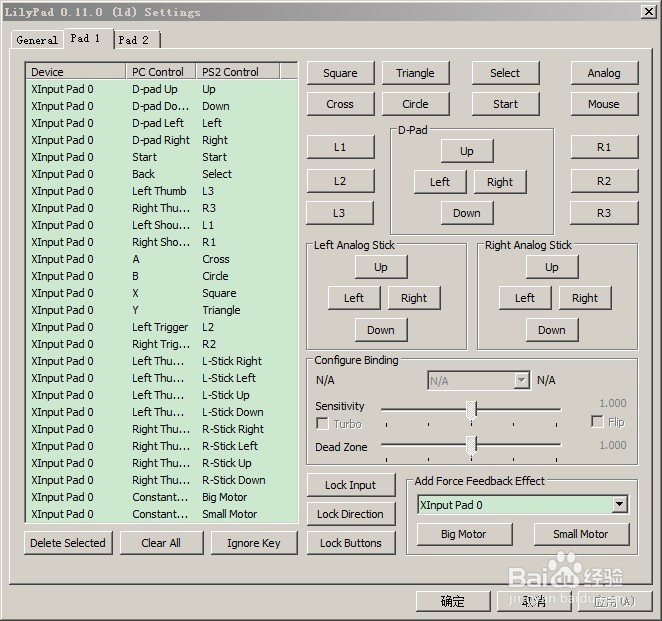Select the R-Stick Down binding row
The image size is (662, 621).
[x=161, y=480]
